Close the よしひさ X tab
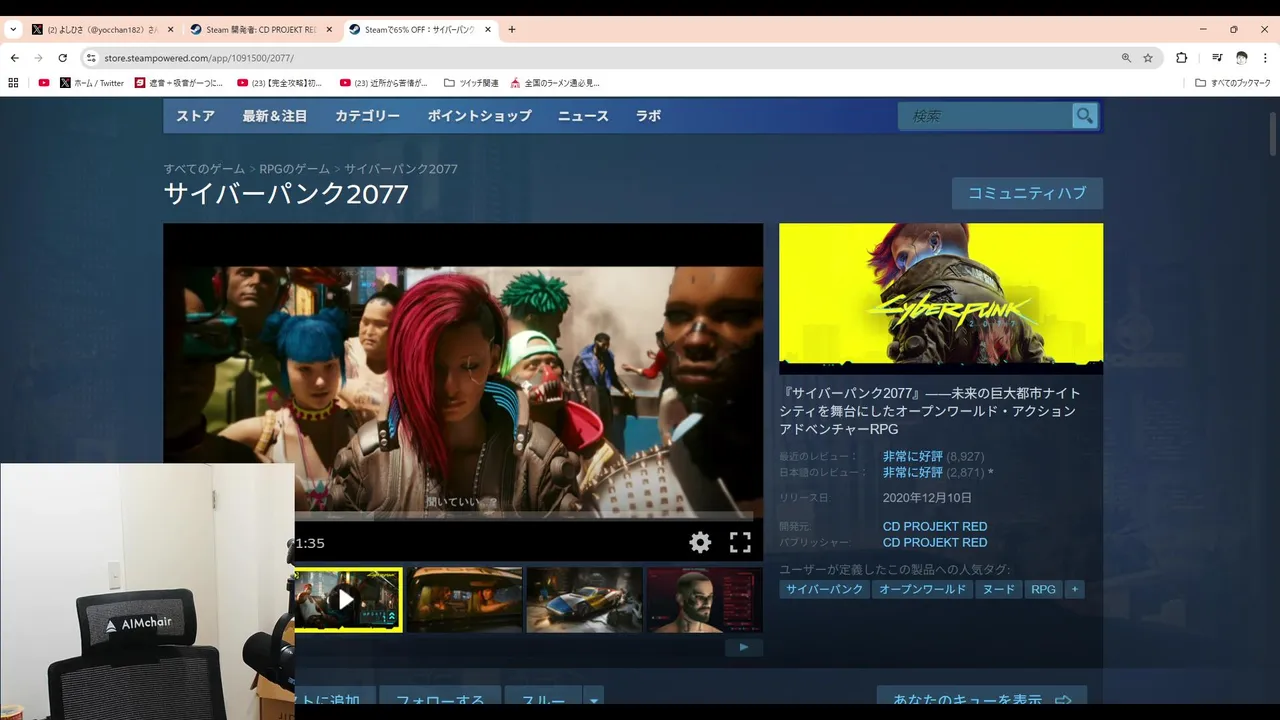Screen dimensions: 1280x720 170,29
